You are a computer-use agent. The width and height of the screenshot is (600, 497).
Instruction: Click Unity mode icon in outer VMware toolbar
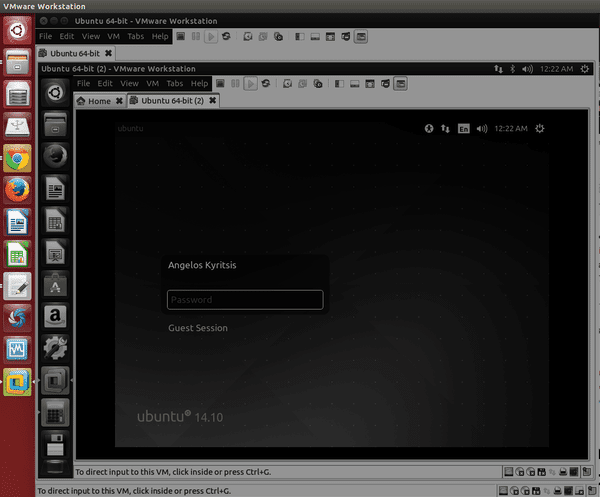pos(346,37)
